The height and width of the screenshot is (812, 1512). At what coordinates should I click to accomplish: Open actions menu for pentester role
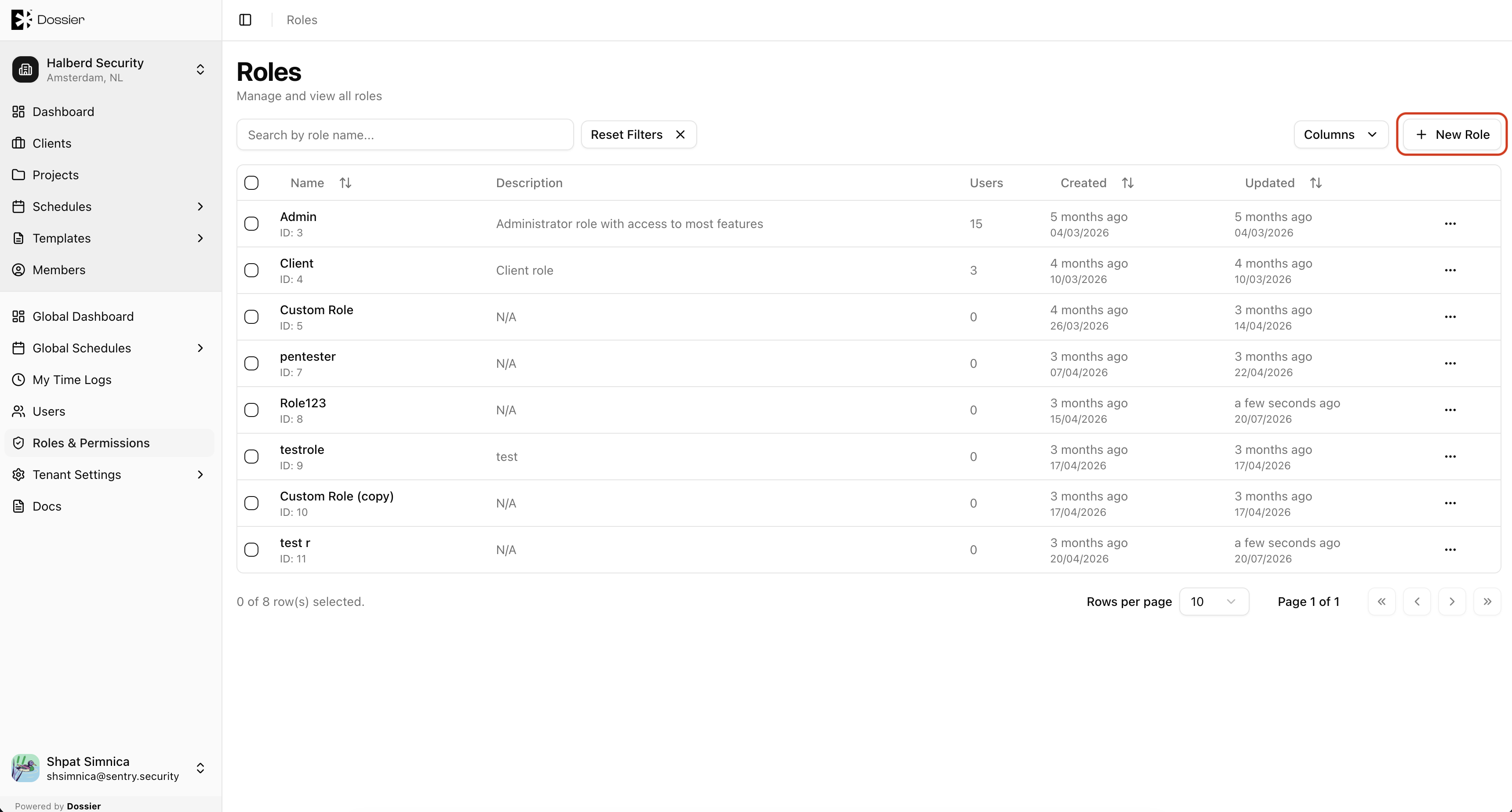point(1450,363)
